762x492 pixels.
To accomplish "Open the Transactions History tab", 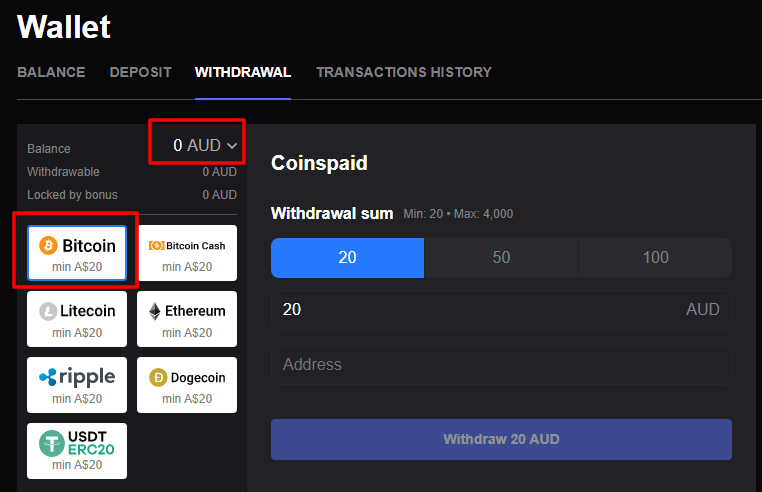I will (x=404, y=72).
